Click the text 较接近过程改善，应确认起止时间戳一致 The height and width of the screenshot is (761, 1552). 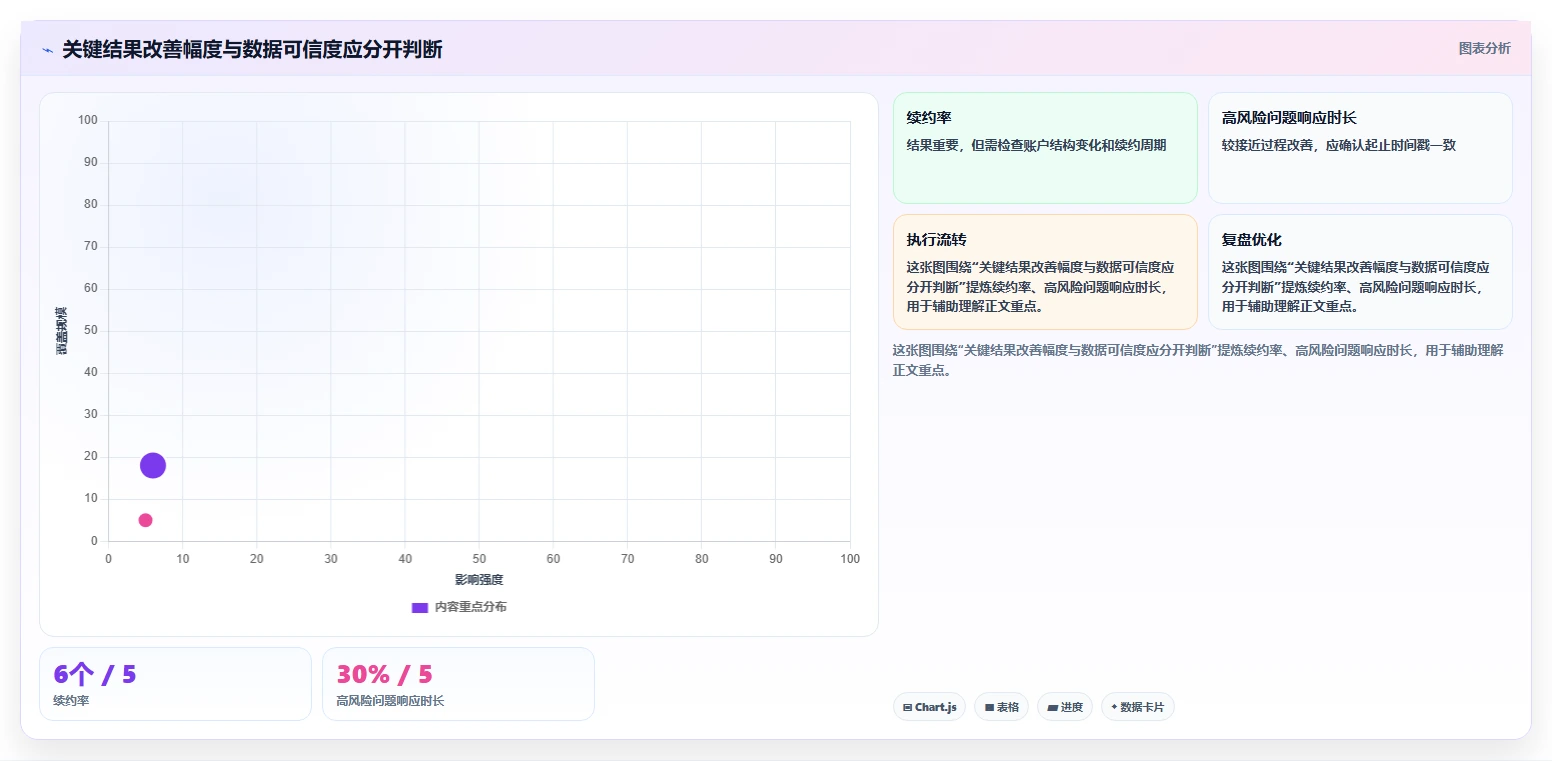point(1339,145)
